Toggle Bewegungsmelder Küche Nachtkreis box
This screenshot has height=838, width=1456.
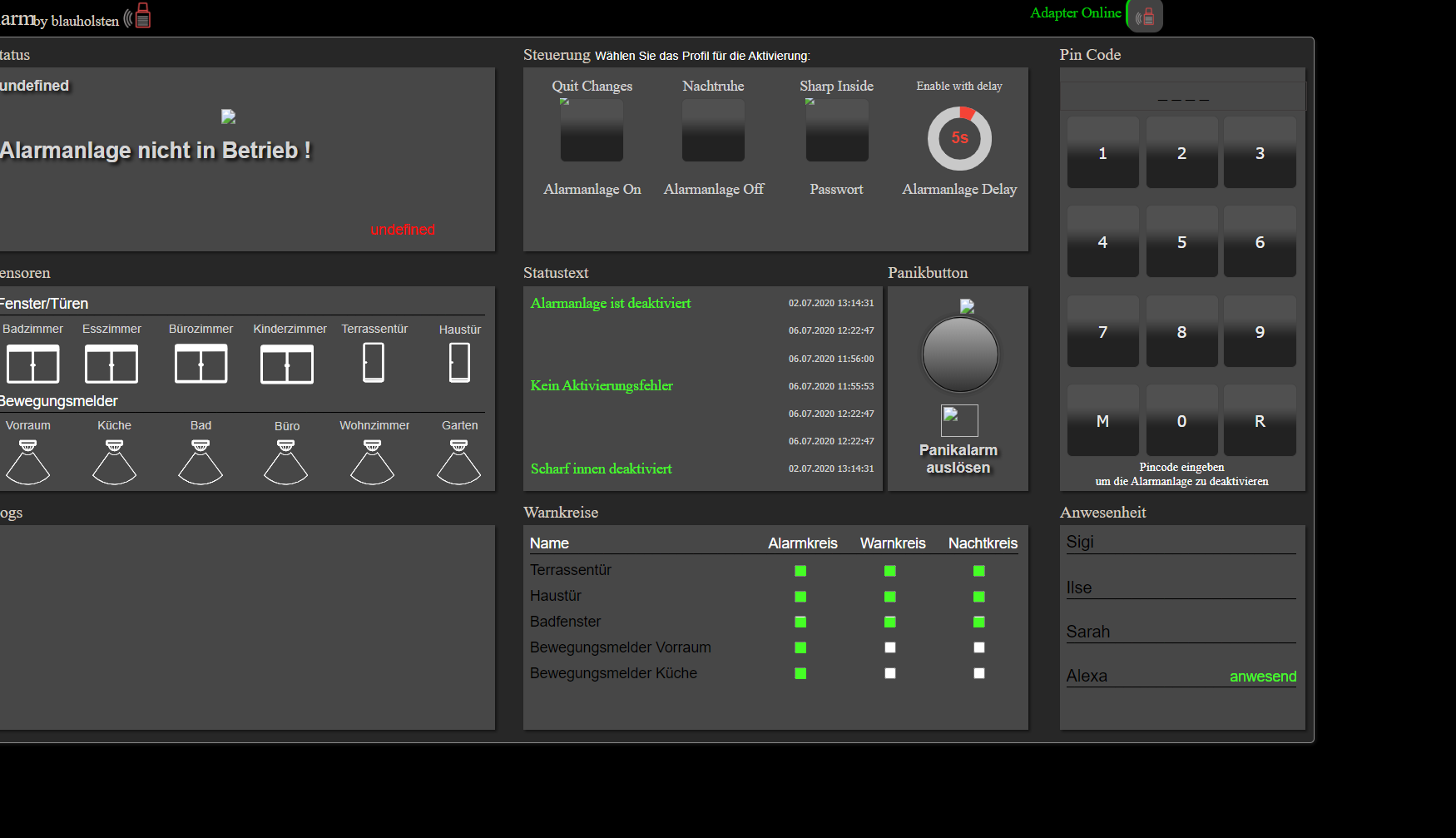979,673
